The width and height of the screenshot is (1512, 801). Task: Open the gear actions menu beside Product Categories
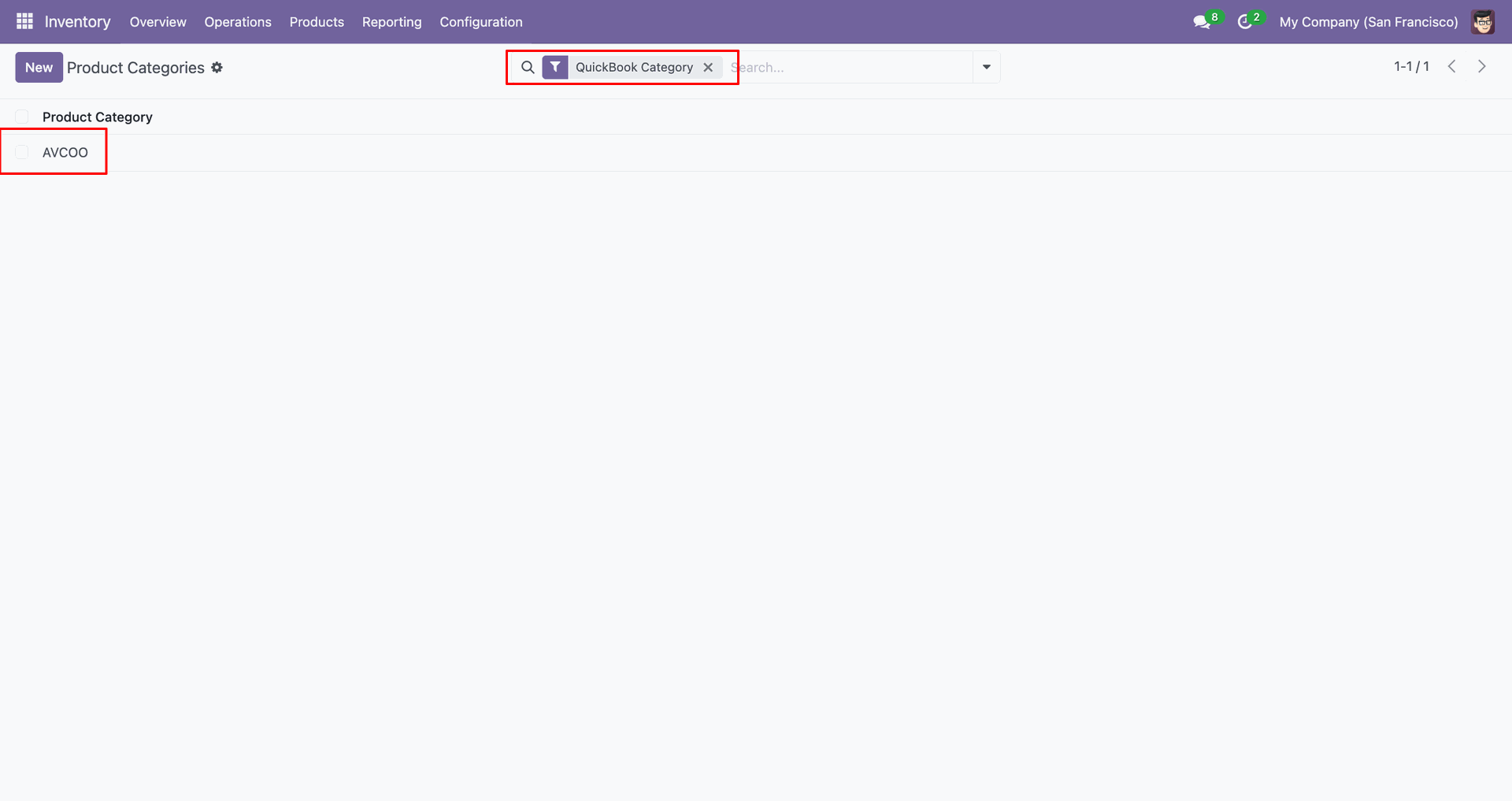(x=217, y=68)
